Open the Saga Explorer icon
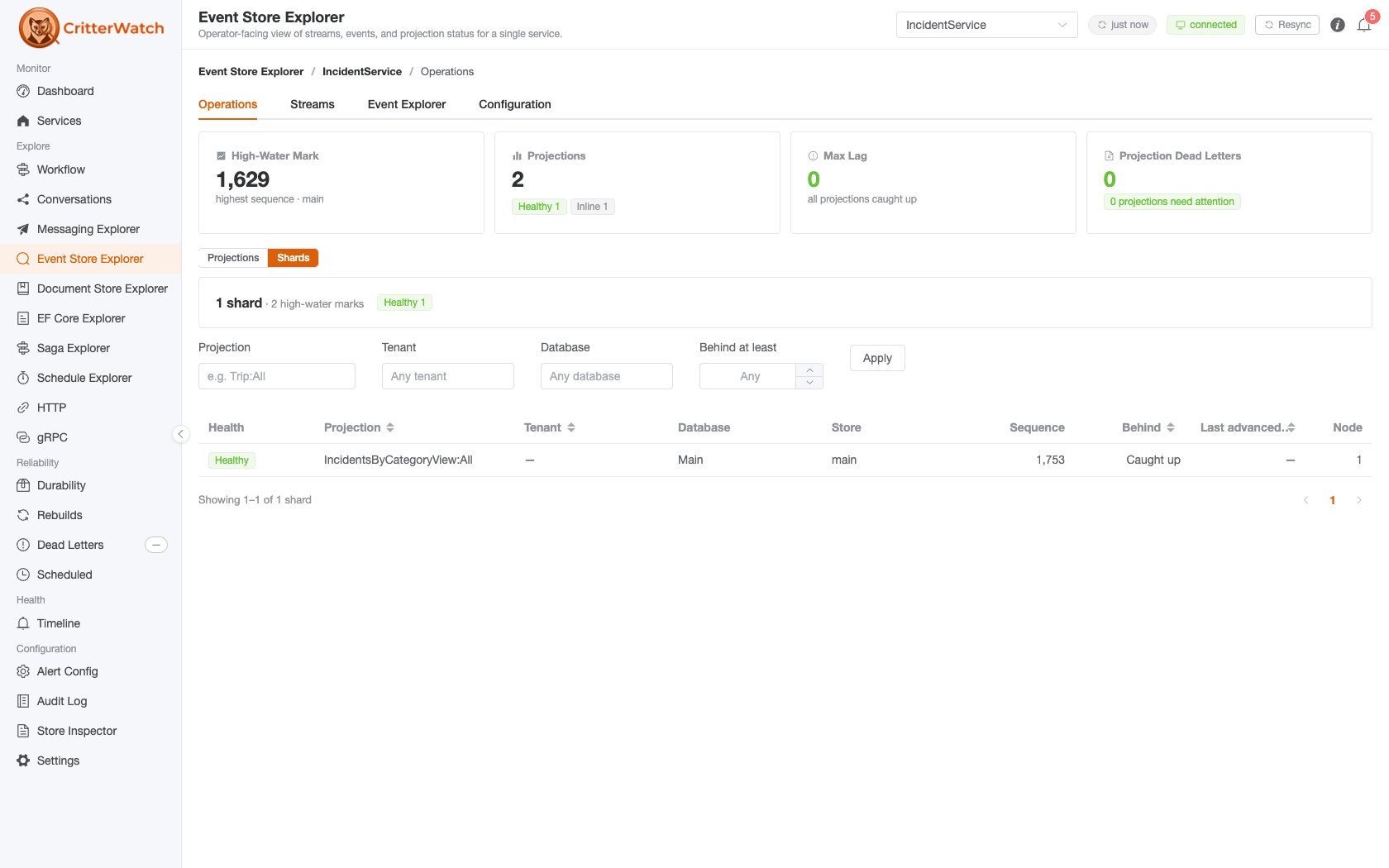1389x868 pixels. [23, 348]
